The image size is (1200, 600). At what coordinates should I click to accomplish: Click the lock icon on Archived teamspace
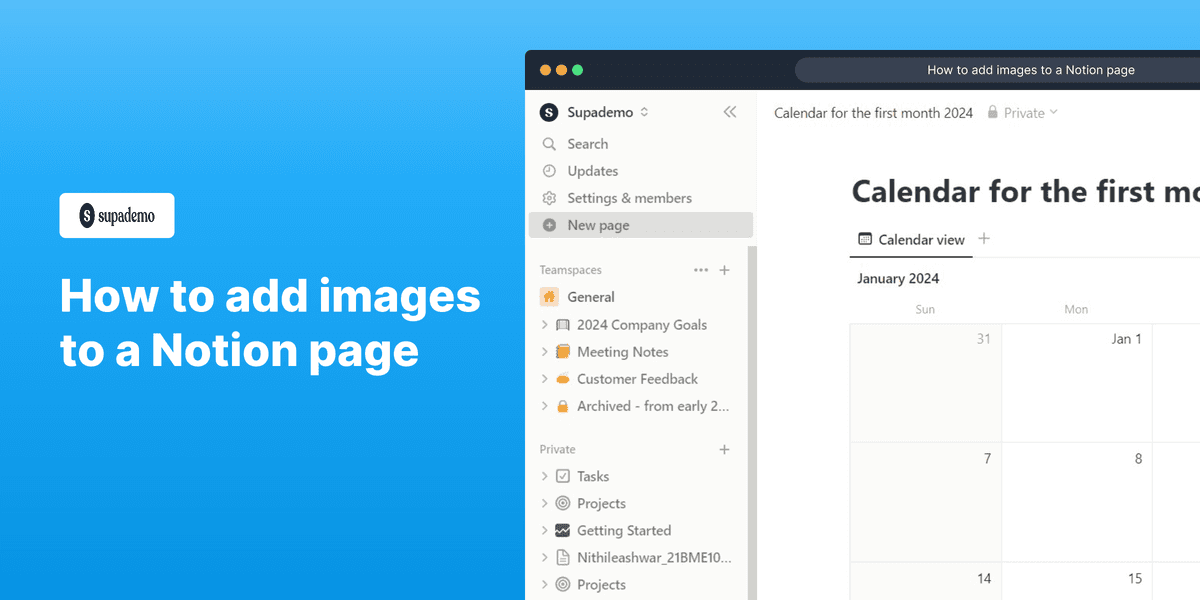coord(563,406)
